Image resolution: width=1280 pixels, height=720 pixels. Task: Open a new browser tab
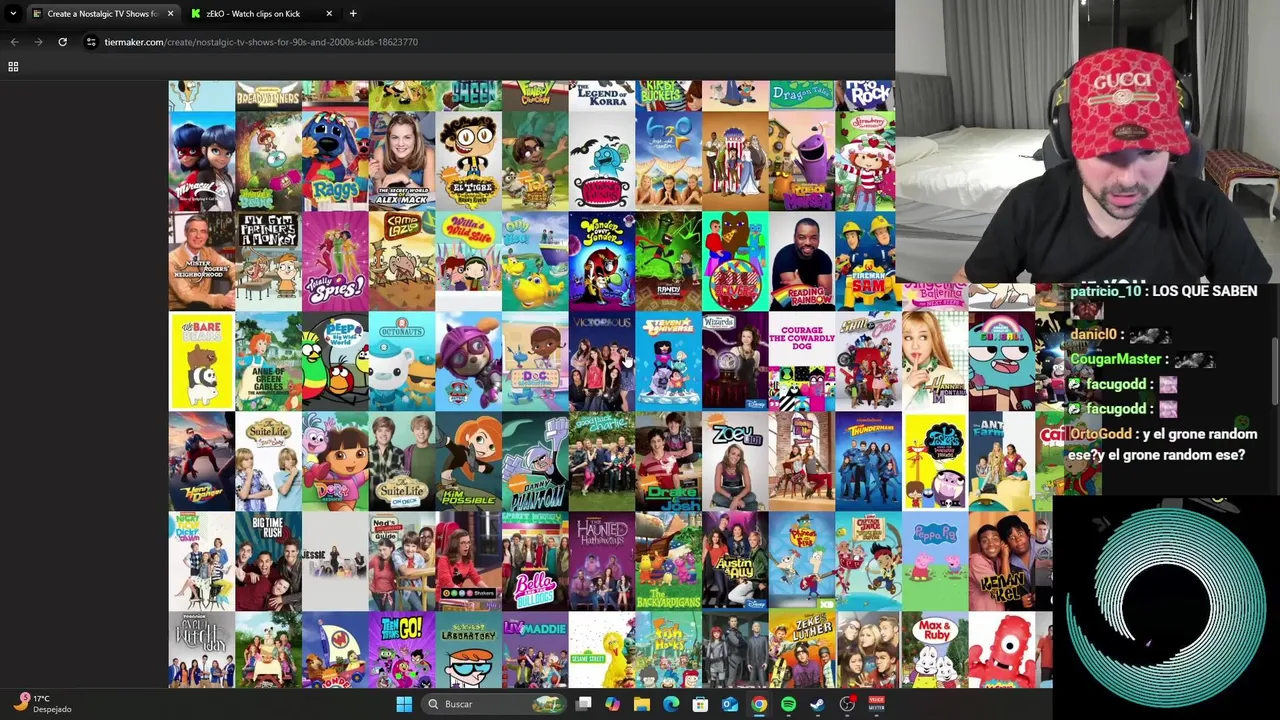point(353,13)
